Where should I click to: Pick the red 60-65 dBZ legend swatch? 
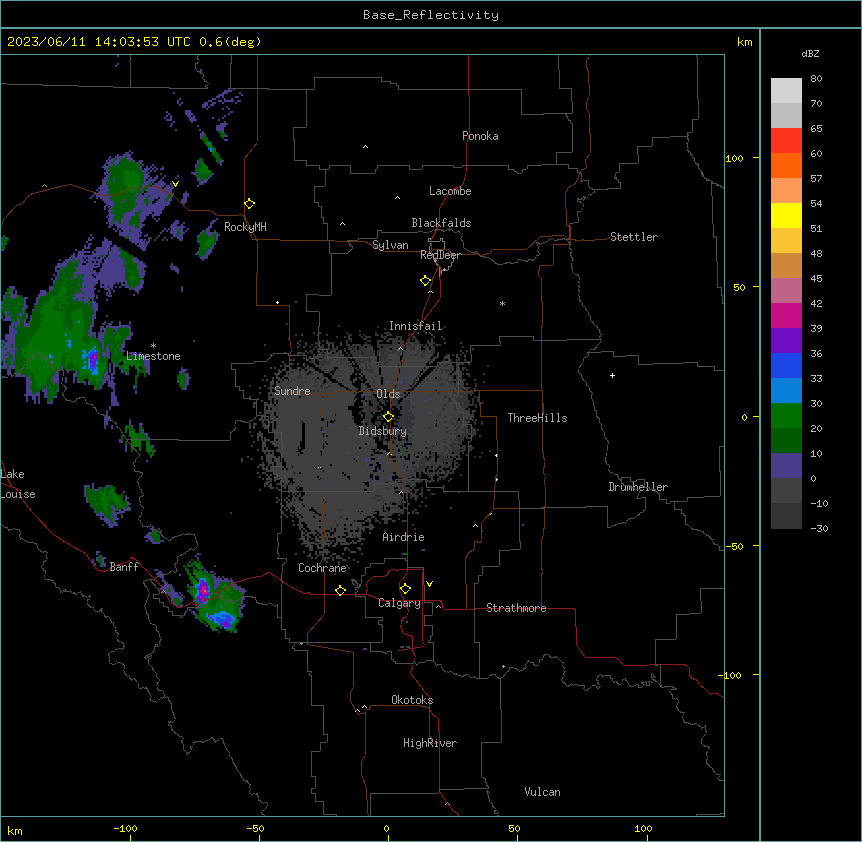(x=786, y=141)
